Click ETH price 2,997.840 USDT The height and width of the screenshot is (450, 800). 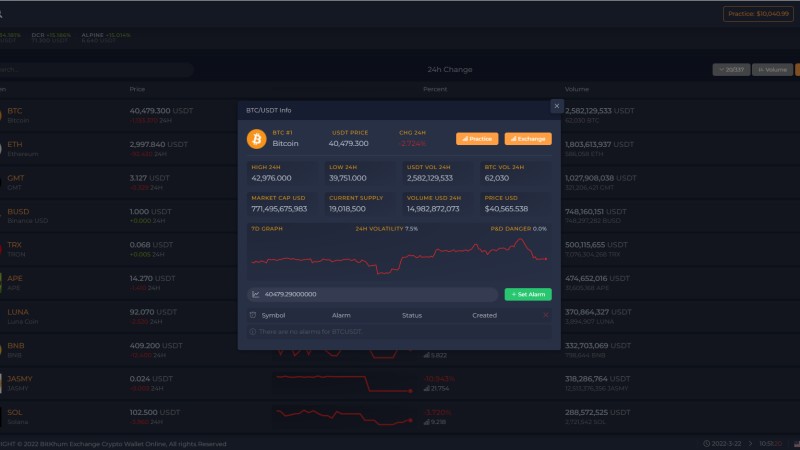(x=159, y=144)
